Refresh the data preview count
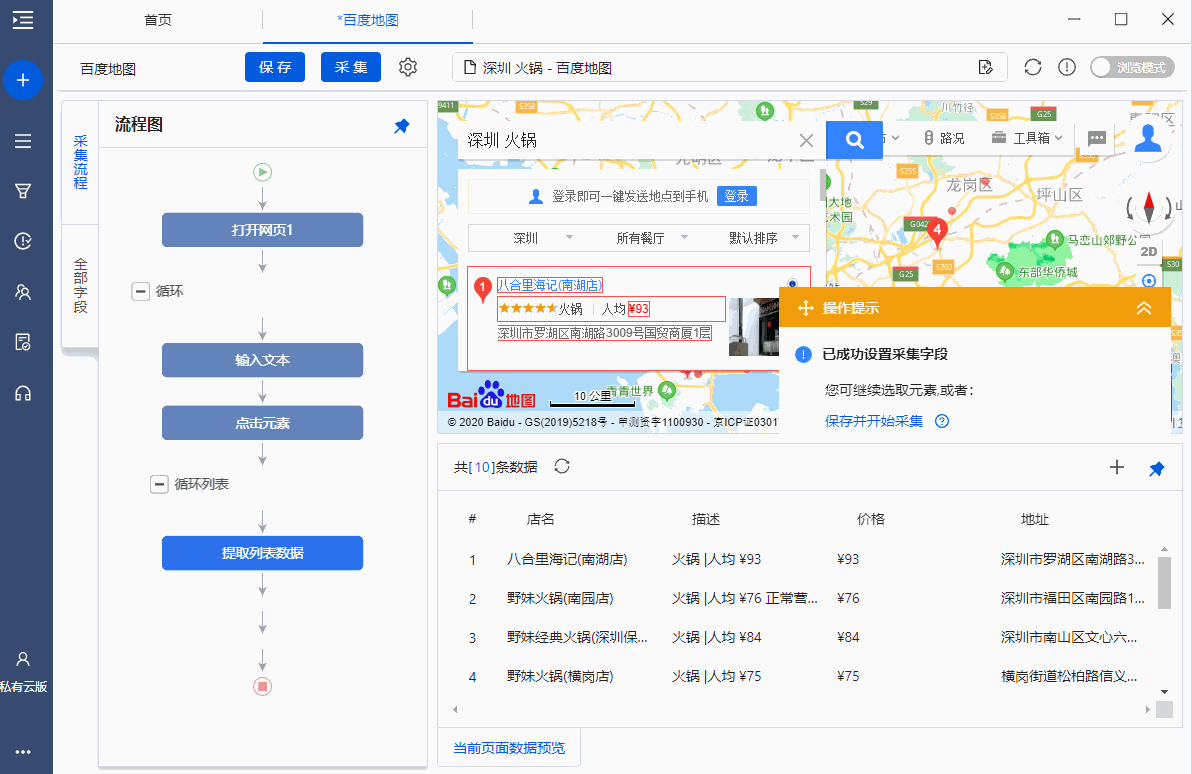 point(562,466)
